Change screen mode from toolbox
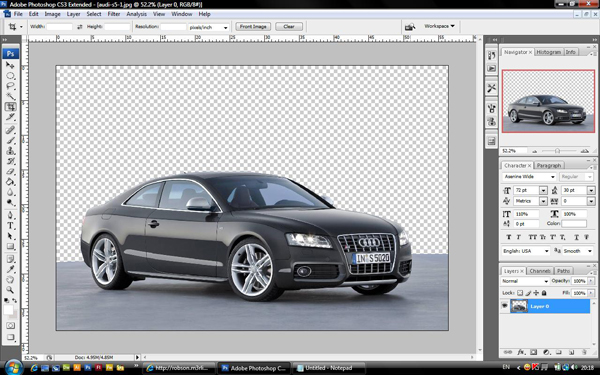The width and height of the screenshot is (600, 375). point(10,338)
